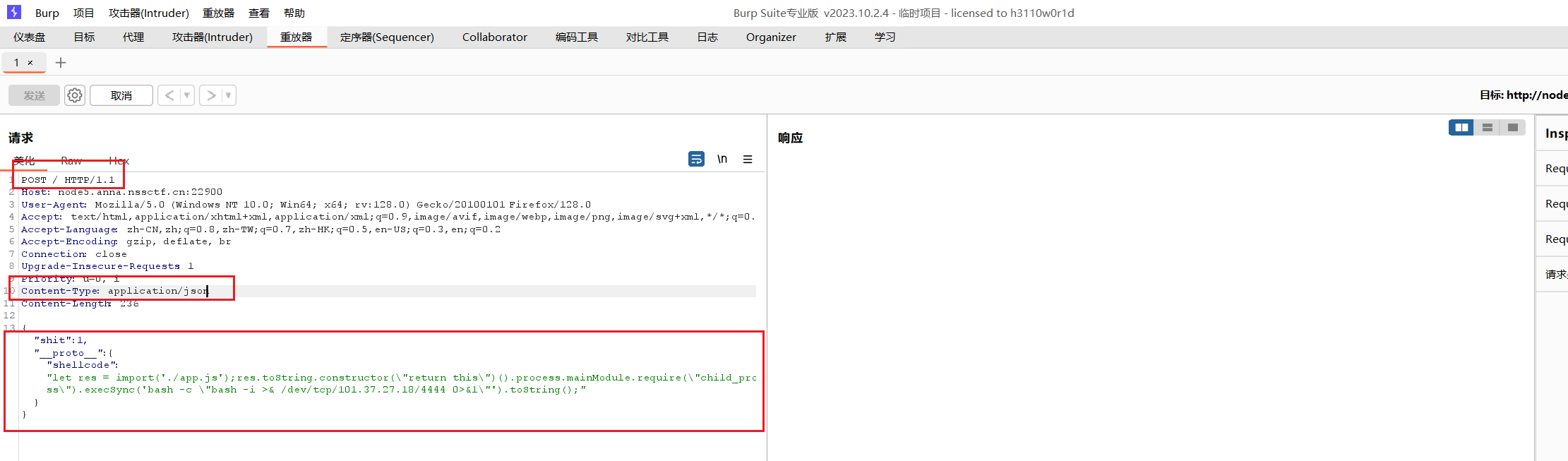The width and height of the screenshot is (1568, 461).
Task: Select combined tabbed layout view
Action: 1513,127
